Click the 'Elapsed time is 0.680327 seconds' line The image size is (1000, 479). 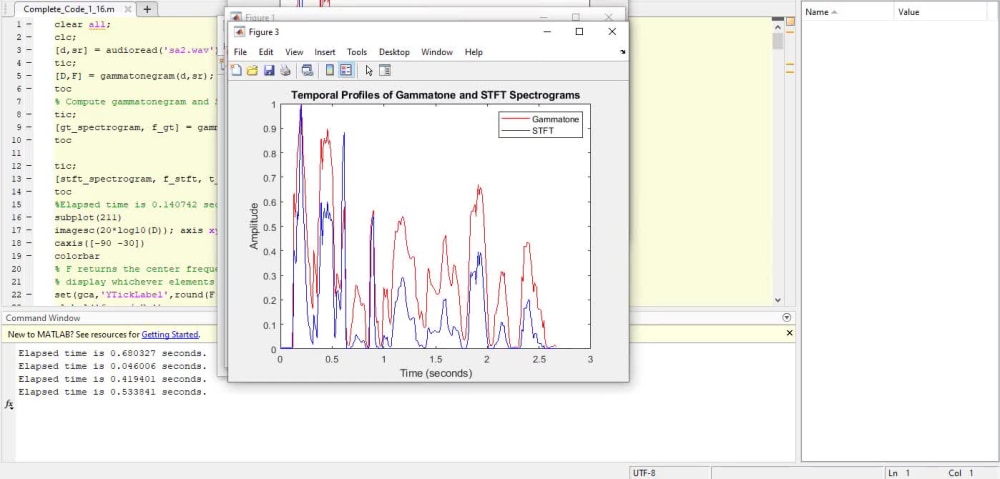point(112,353)
